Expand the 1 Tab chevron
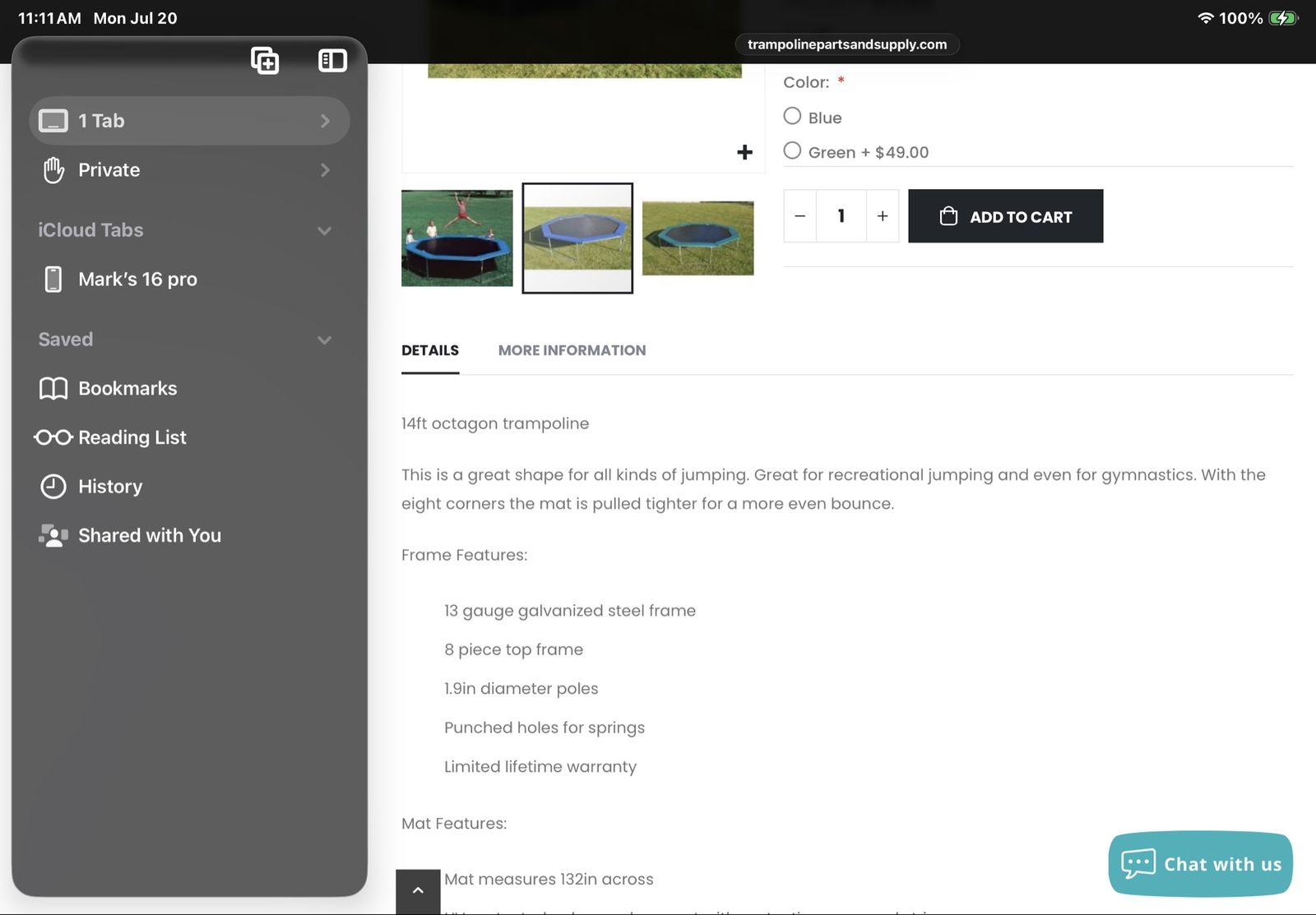The image size is (1316, 915). click(x=325, y=121)
